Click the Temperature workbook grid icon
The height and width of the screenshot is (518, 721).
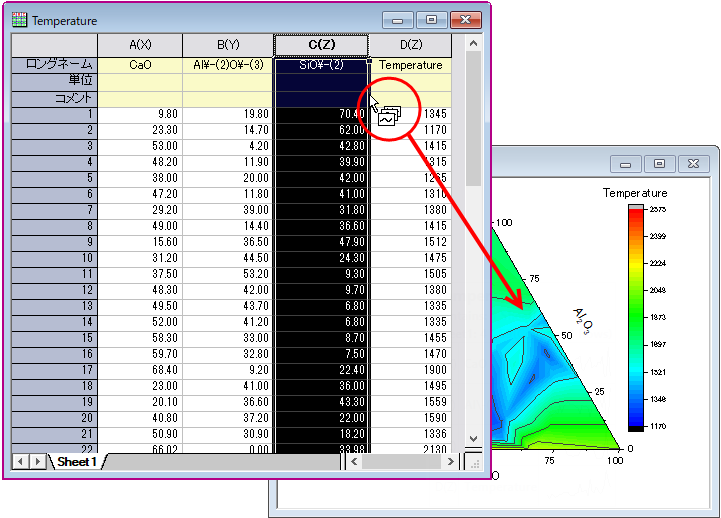pyautogui.click(x=19, y=20)
